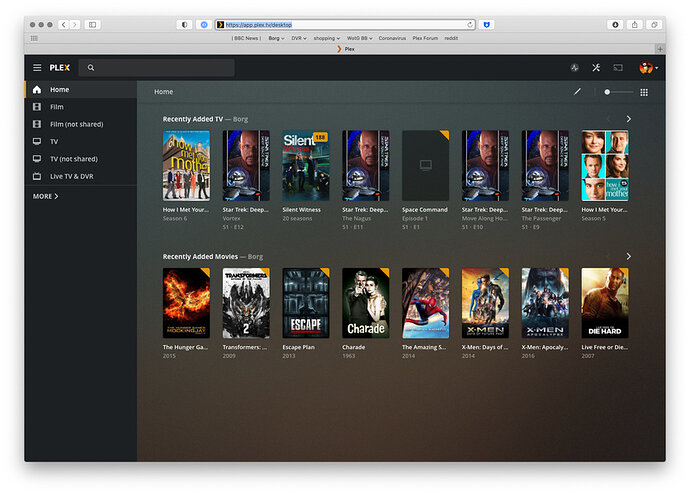690x493 pixels.
Task: Open the Escape Plan poster
Action: (306, 303)
